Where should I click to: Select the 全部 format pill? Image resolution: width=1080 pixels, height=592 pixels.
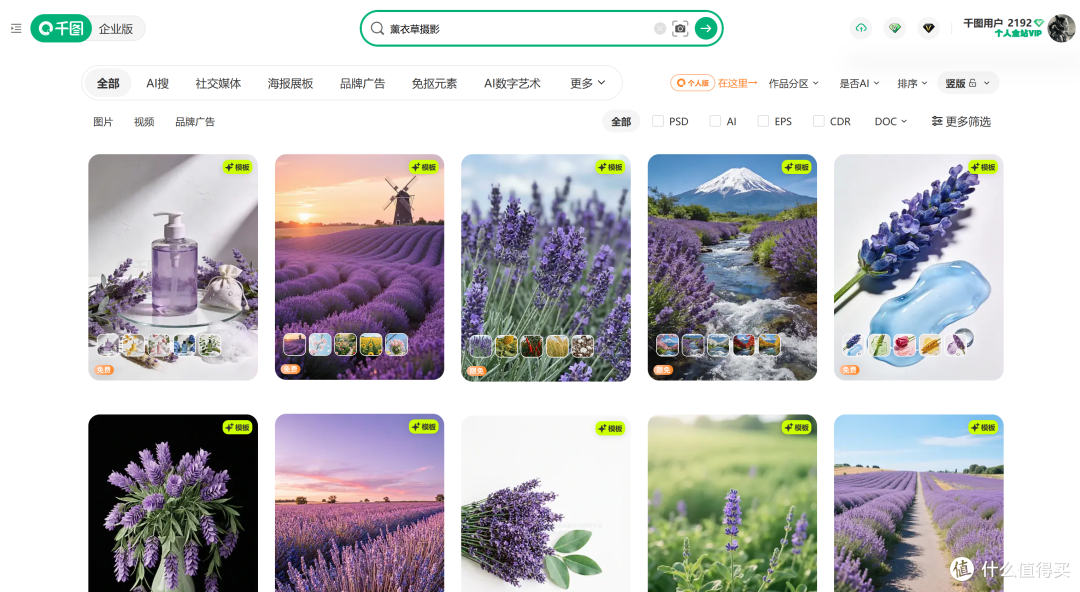point(621,121)
